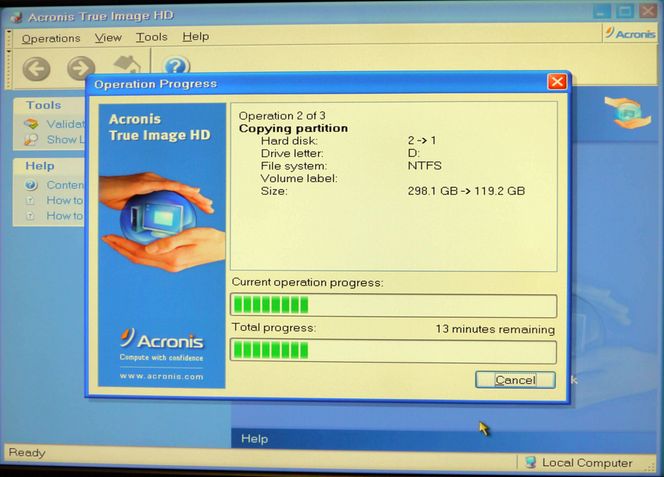664x477 pixels.
Task: Click the blue Help bar at bottom
Action: 443,438
